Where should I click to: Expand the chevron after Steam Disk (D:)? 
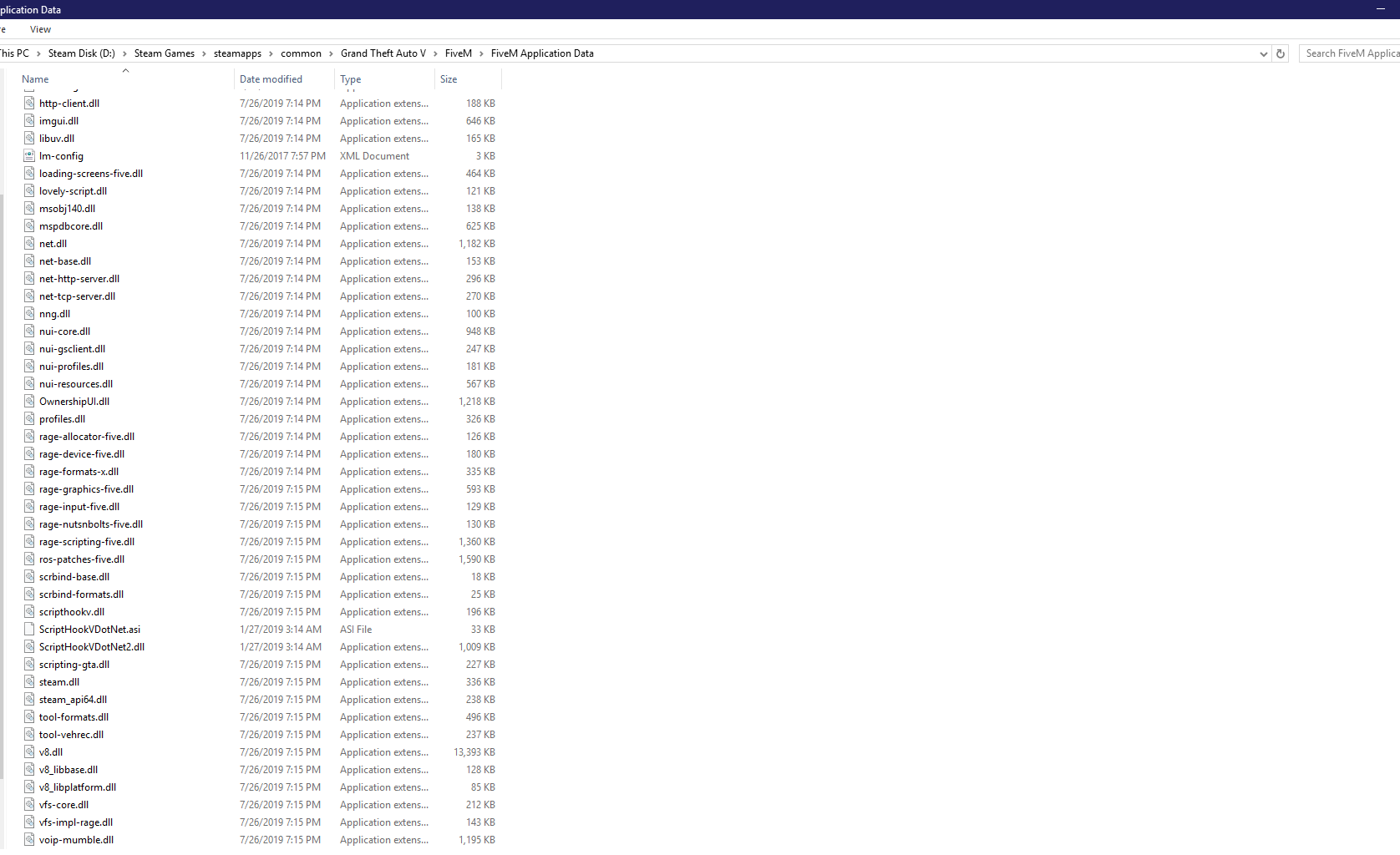(124, 53)
